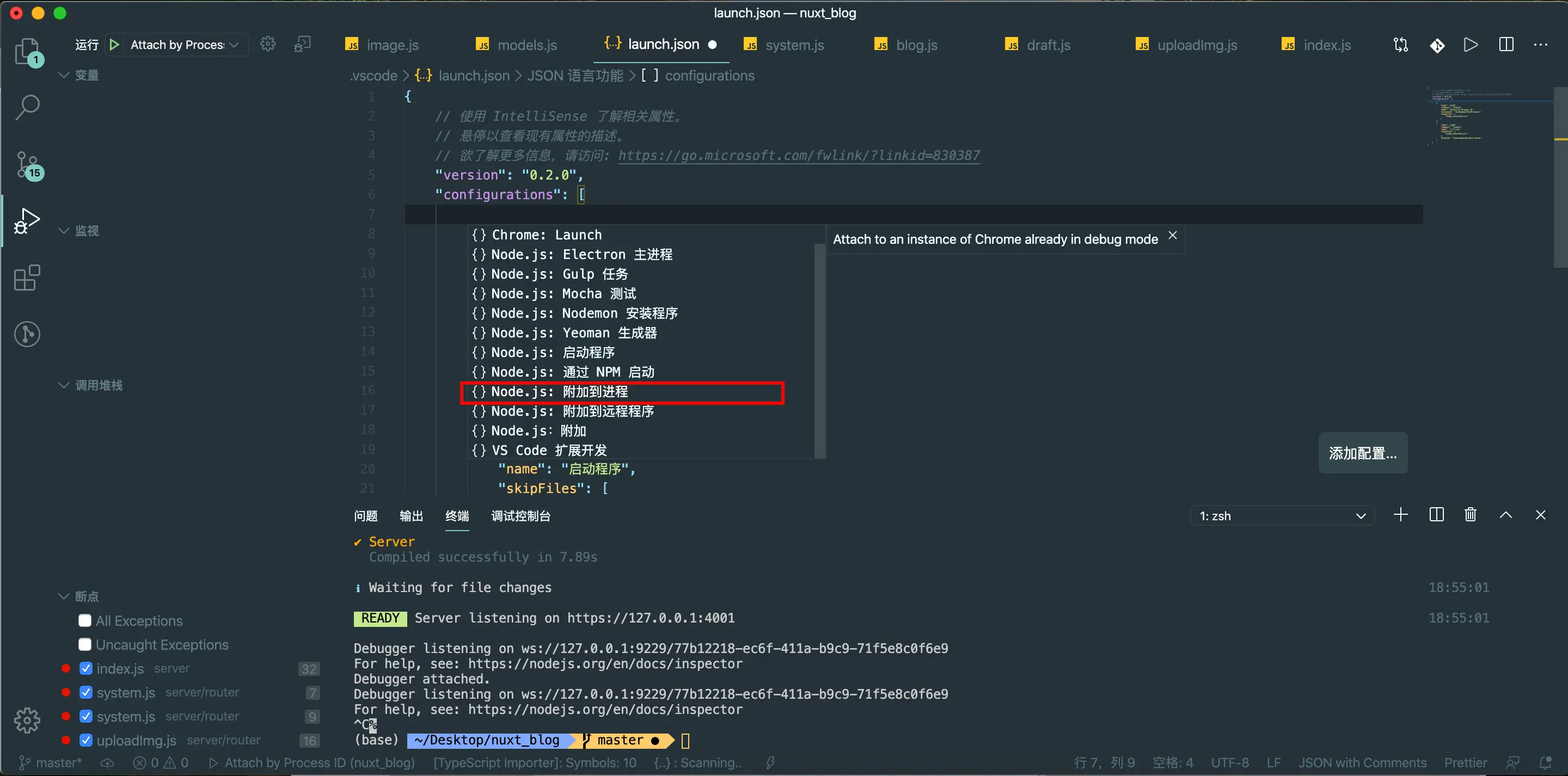The height and width of the screenshot is (776, 1568).
Task: Open the go.microsoft.com fwlink URL
Action: tap(799, 155)
